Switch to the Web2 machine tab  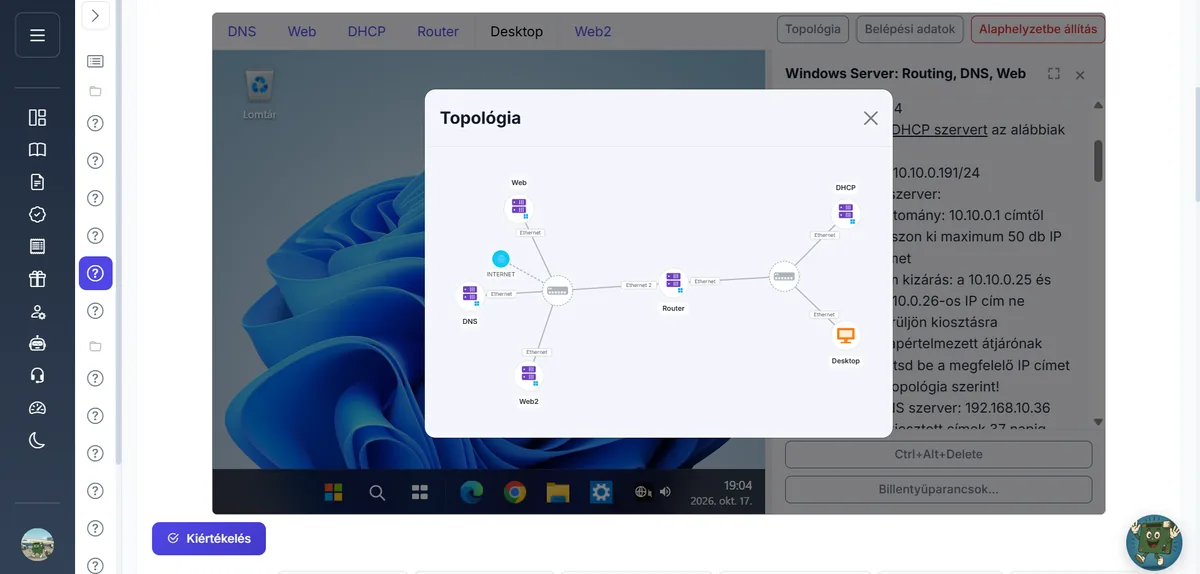[x=593, y=31]
